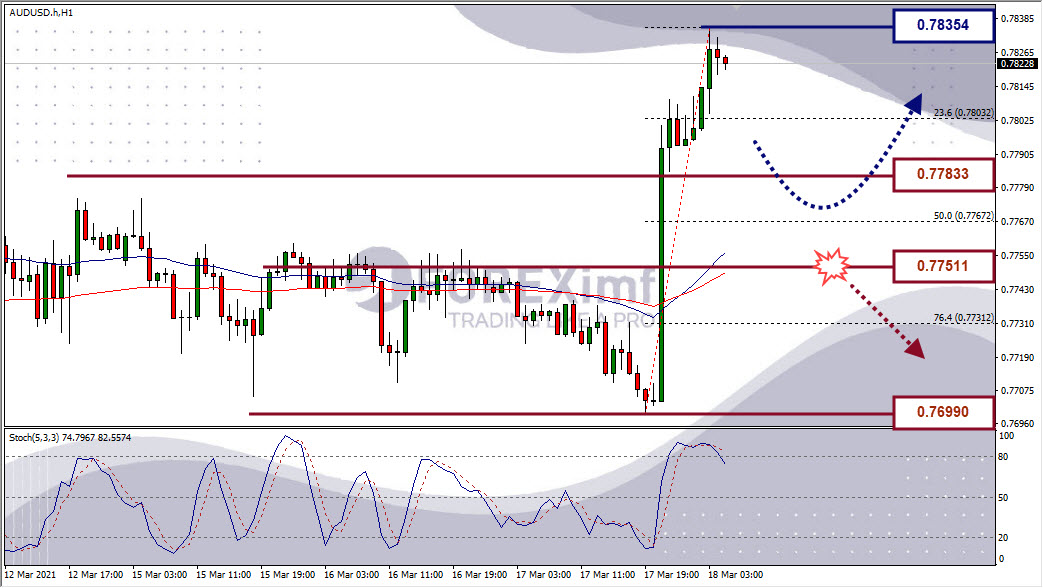This screenshot has height=588, width=1043.
Task: Click the stochastic 0 scale value
Action: coord(1002,559)
